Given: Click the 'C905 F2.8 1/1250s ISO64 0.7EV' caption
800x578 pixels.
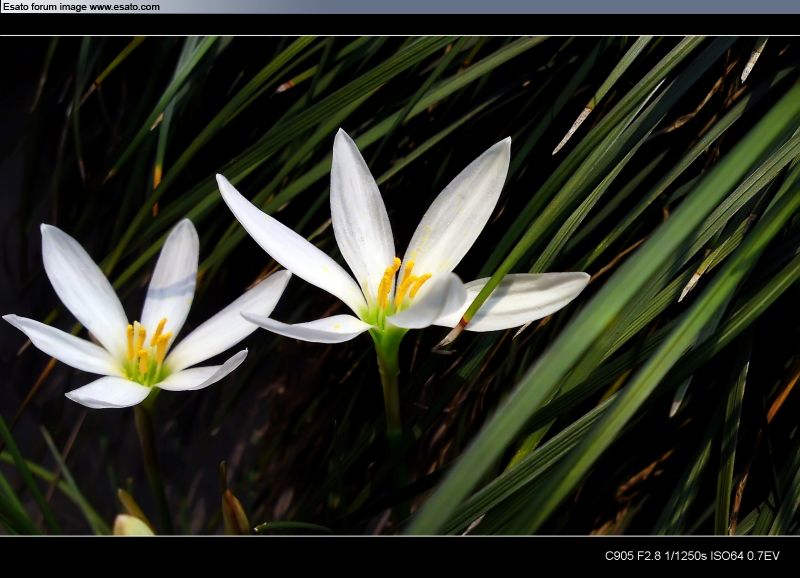Looking at the screenshot, I should [692, 556].
